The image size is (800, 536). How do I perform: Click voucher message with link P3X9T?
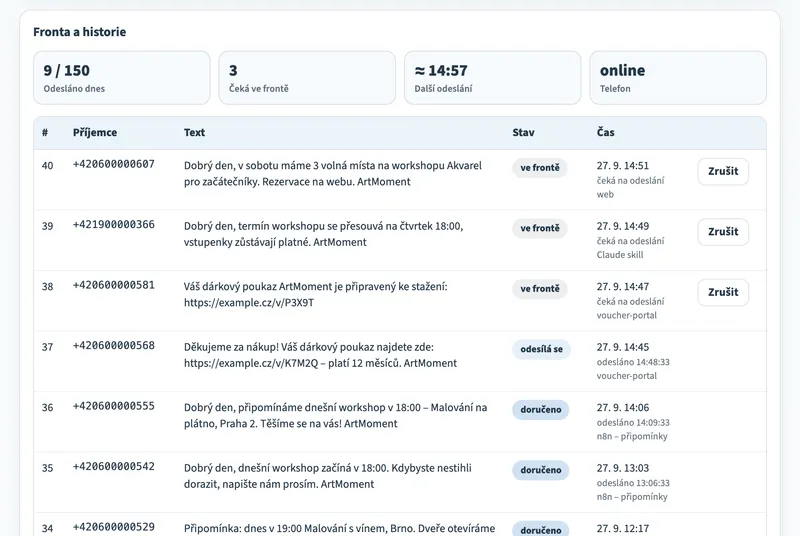coord(315,294)
